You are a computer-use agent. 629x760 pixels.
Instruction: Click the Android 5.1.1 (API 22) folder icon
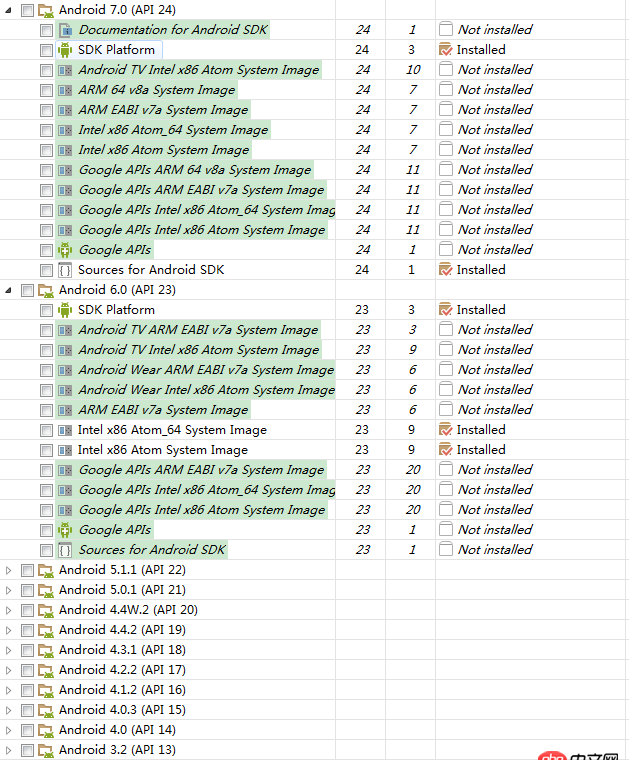(46, 570)
